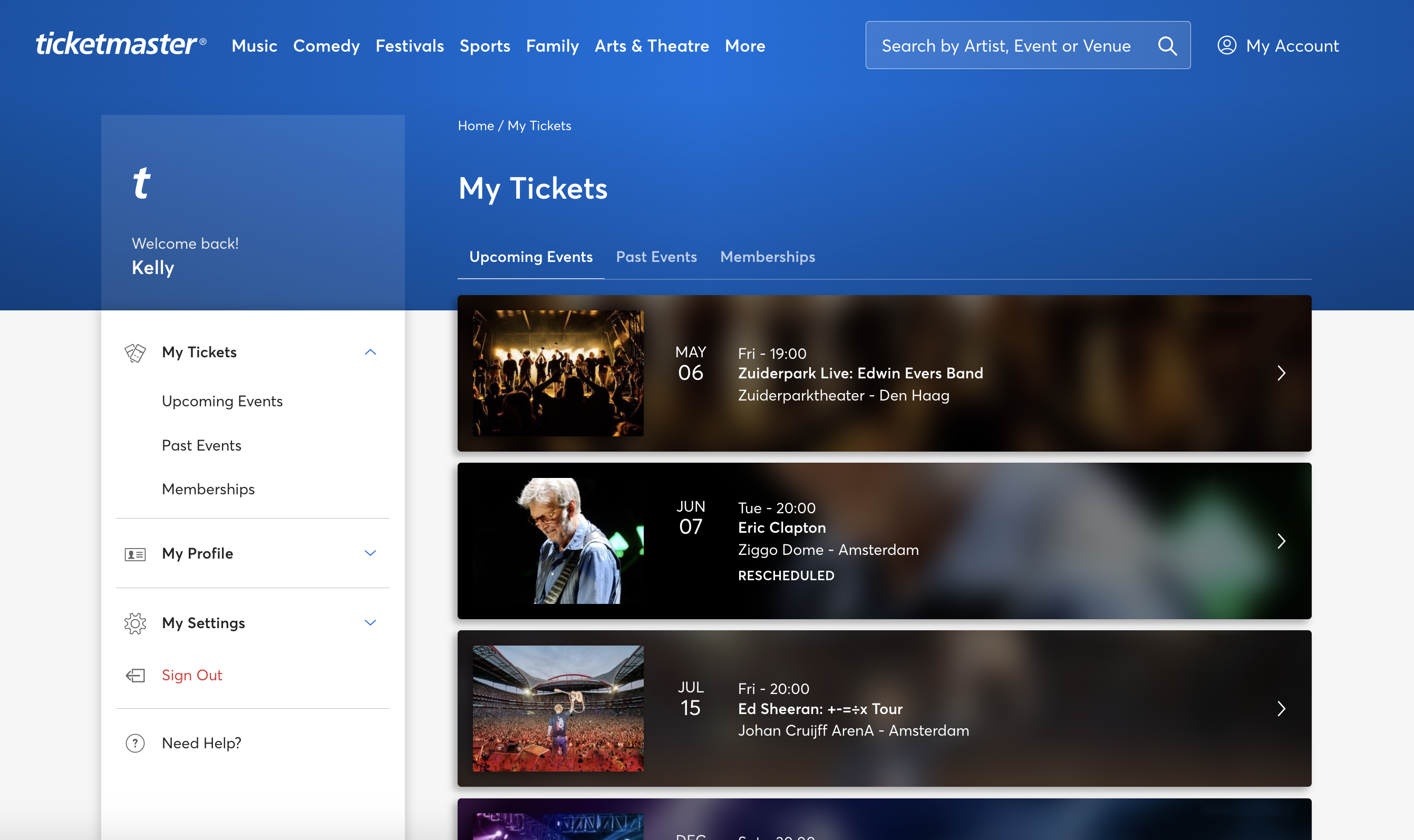Click the My Settings sidebar heading
The width and height of the screenshot is (1414, 840).
coord(204,623)
